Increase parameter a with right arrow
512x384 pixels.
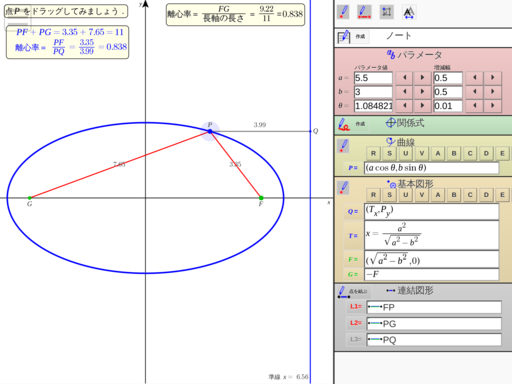point(422,78)
